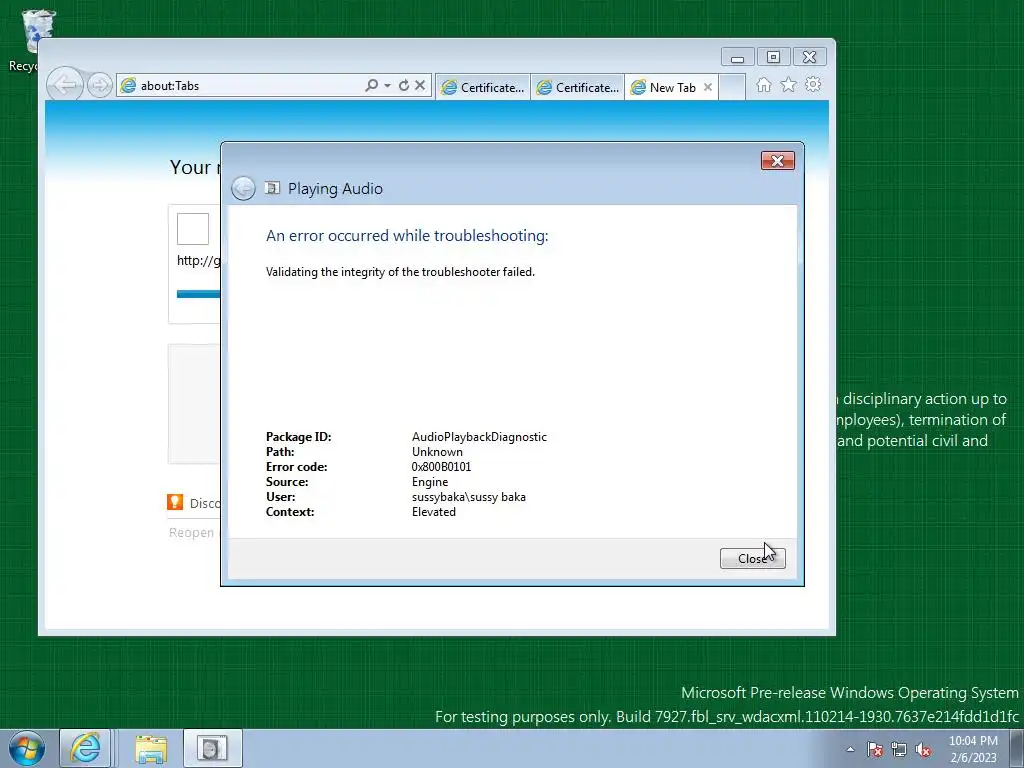Click Internet Explorer taskbar icon
Image resolution: width=1024 pixels, height=768 pixels.
coord(86,748)
